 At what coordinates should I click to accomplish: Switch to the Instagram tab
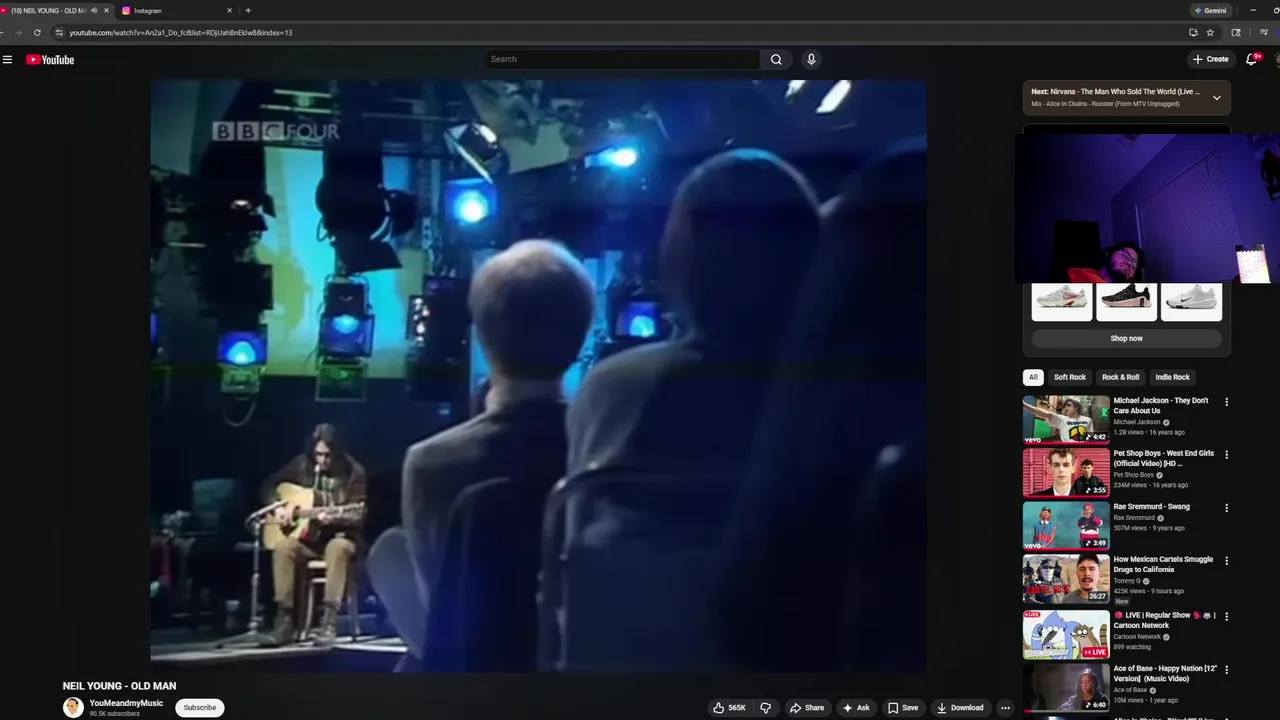[175, 10]
